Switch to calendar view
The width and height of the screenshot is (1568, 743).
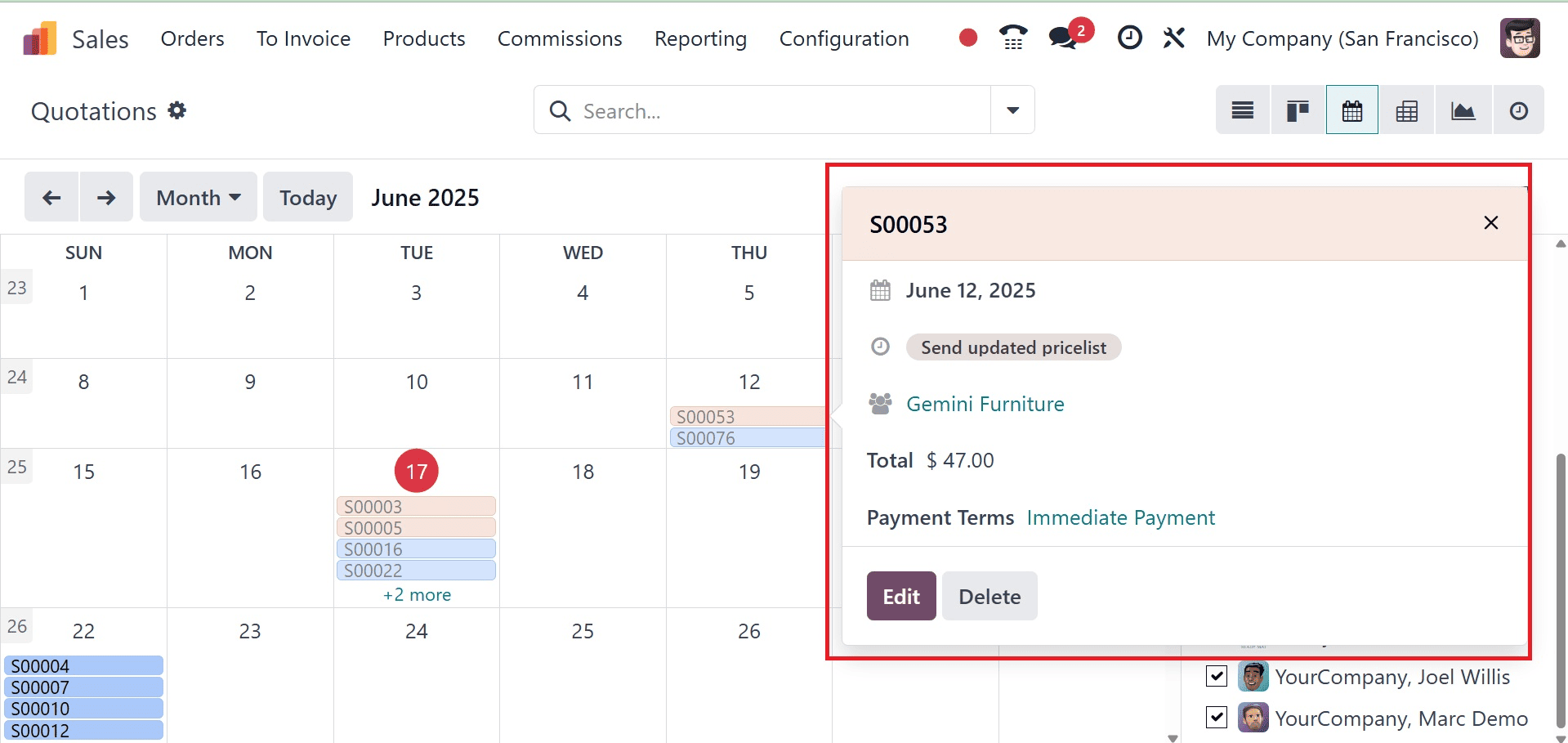[x=1352, y=110]
